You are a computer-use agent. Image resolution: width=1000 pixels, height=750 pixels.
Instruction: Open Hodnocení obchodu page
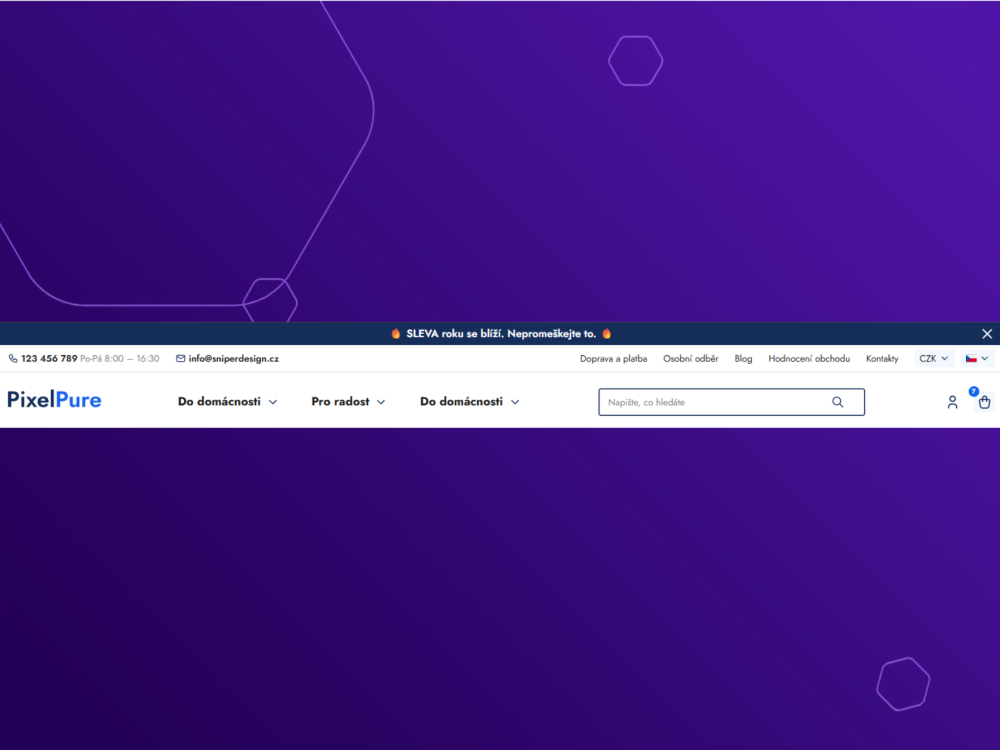809,358
